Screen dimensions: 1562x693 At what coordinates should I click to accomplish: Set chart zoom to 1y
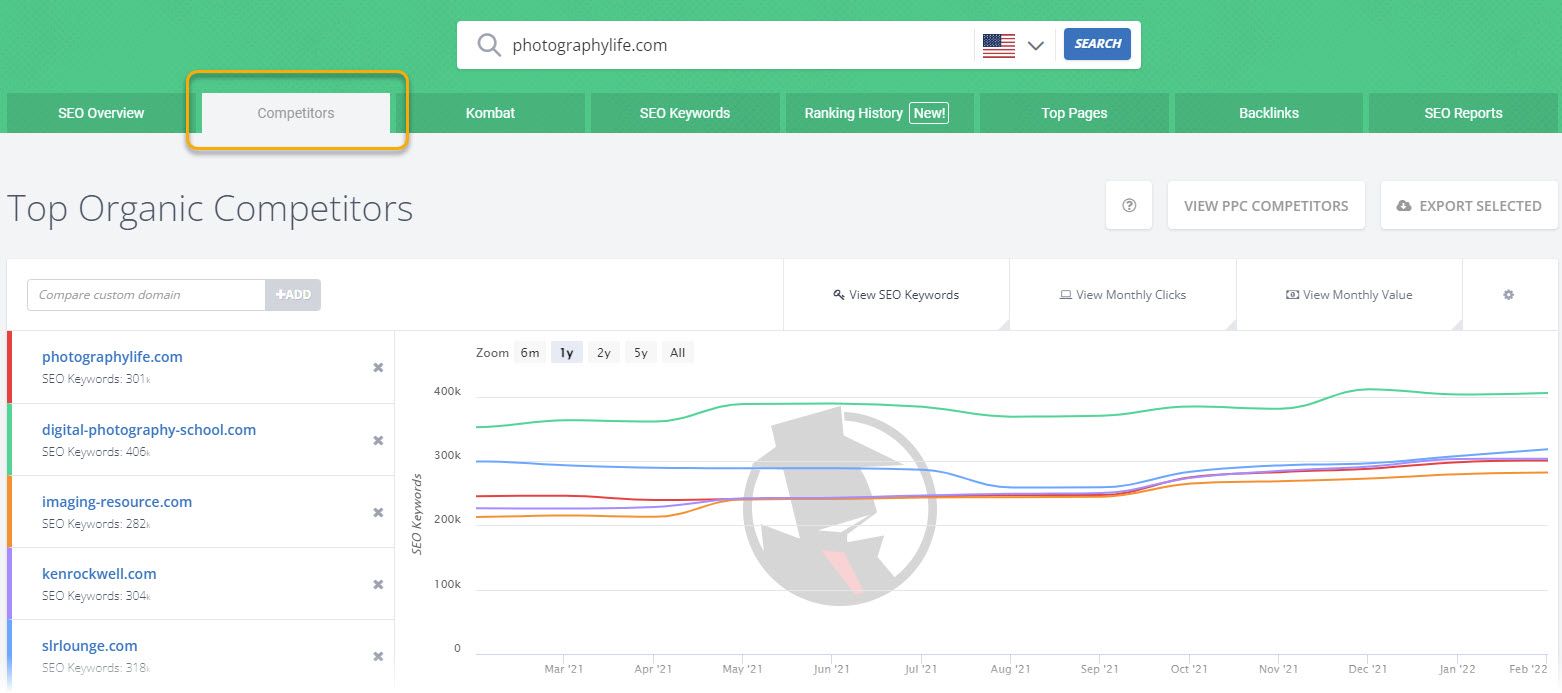click(566, 352)
